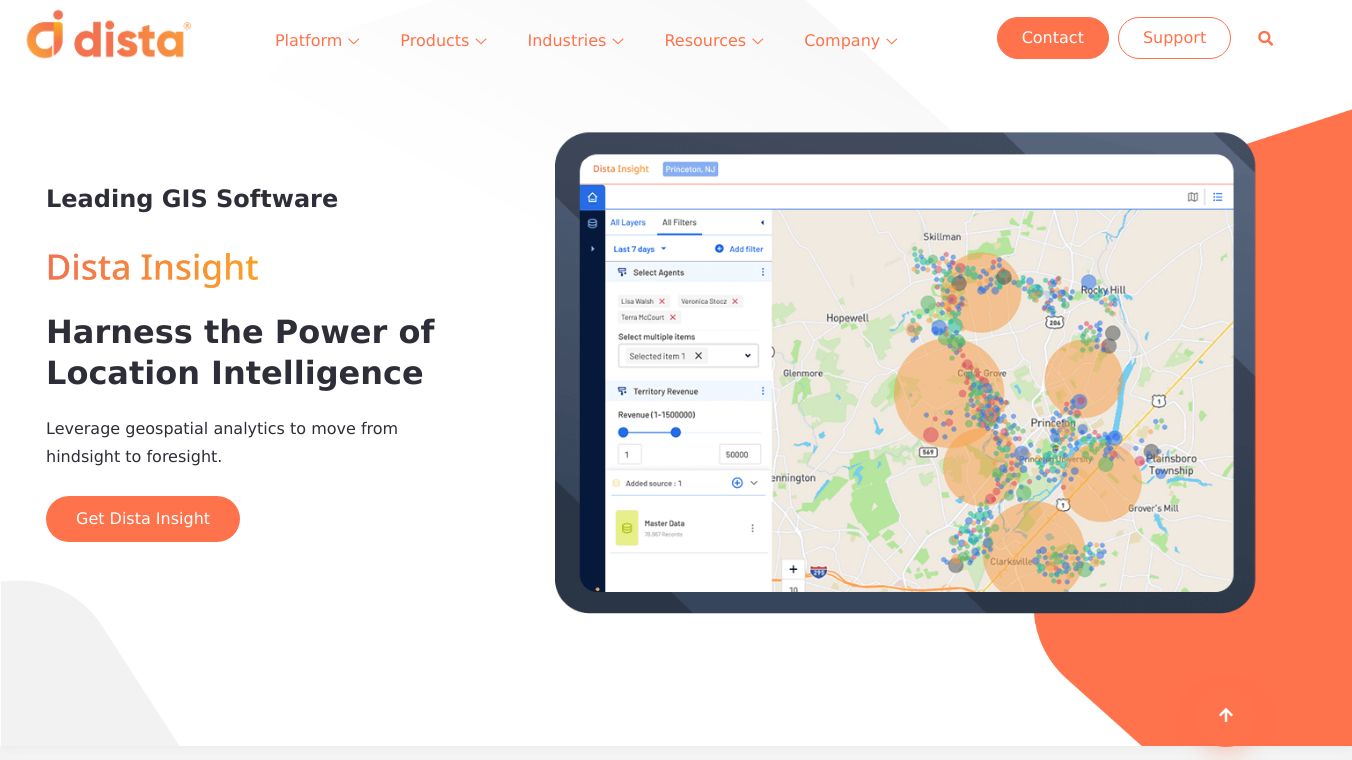Click the Territory Revenue filter icon
The width and height of the screenshot is (1352, 760).
[x=622, y=391]
